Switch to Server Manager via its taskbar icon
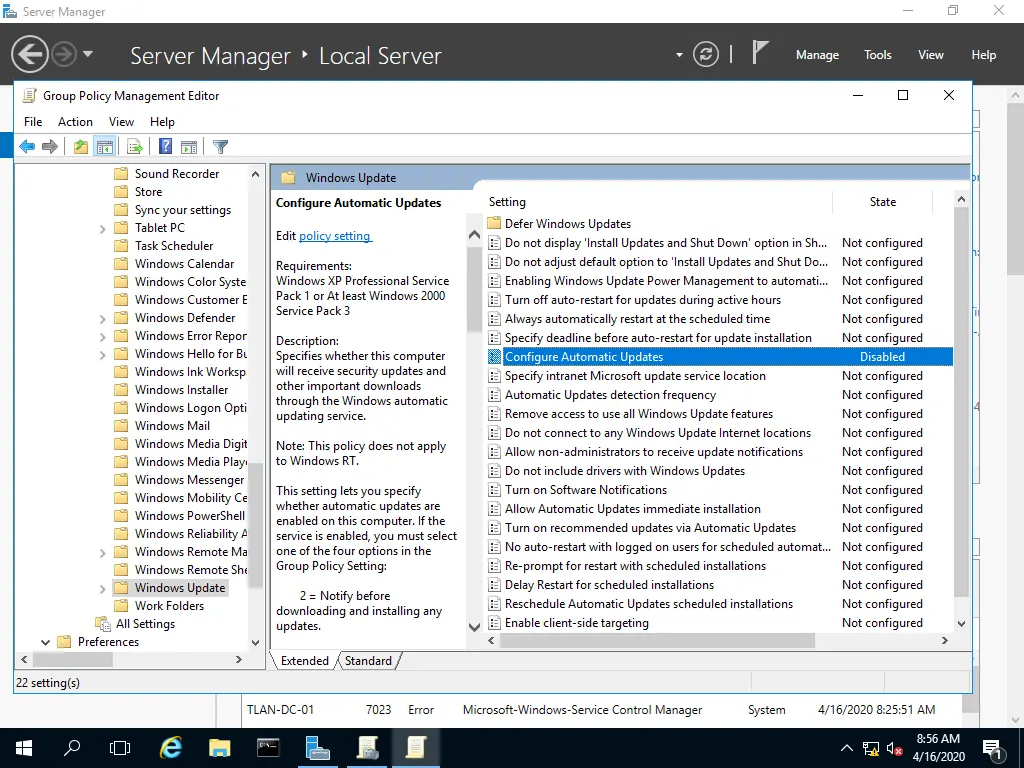The width and height of the screenshot is (1024, 768). coord(317,748)
